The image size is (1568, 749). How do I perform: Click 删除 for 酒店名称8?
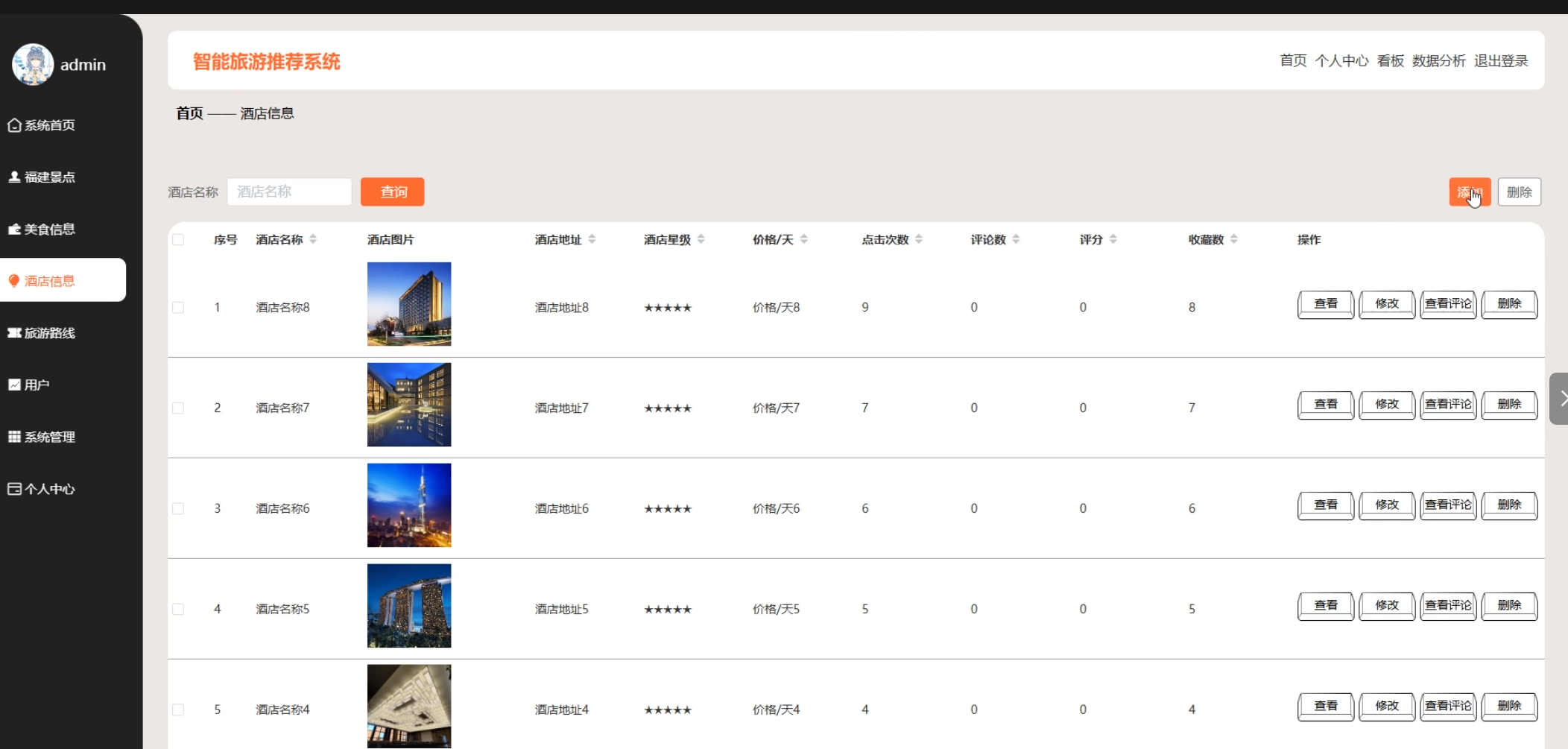1509,304
